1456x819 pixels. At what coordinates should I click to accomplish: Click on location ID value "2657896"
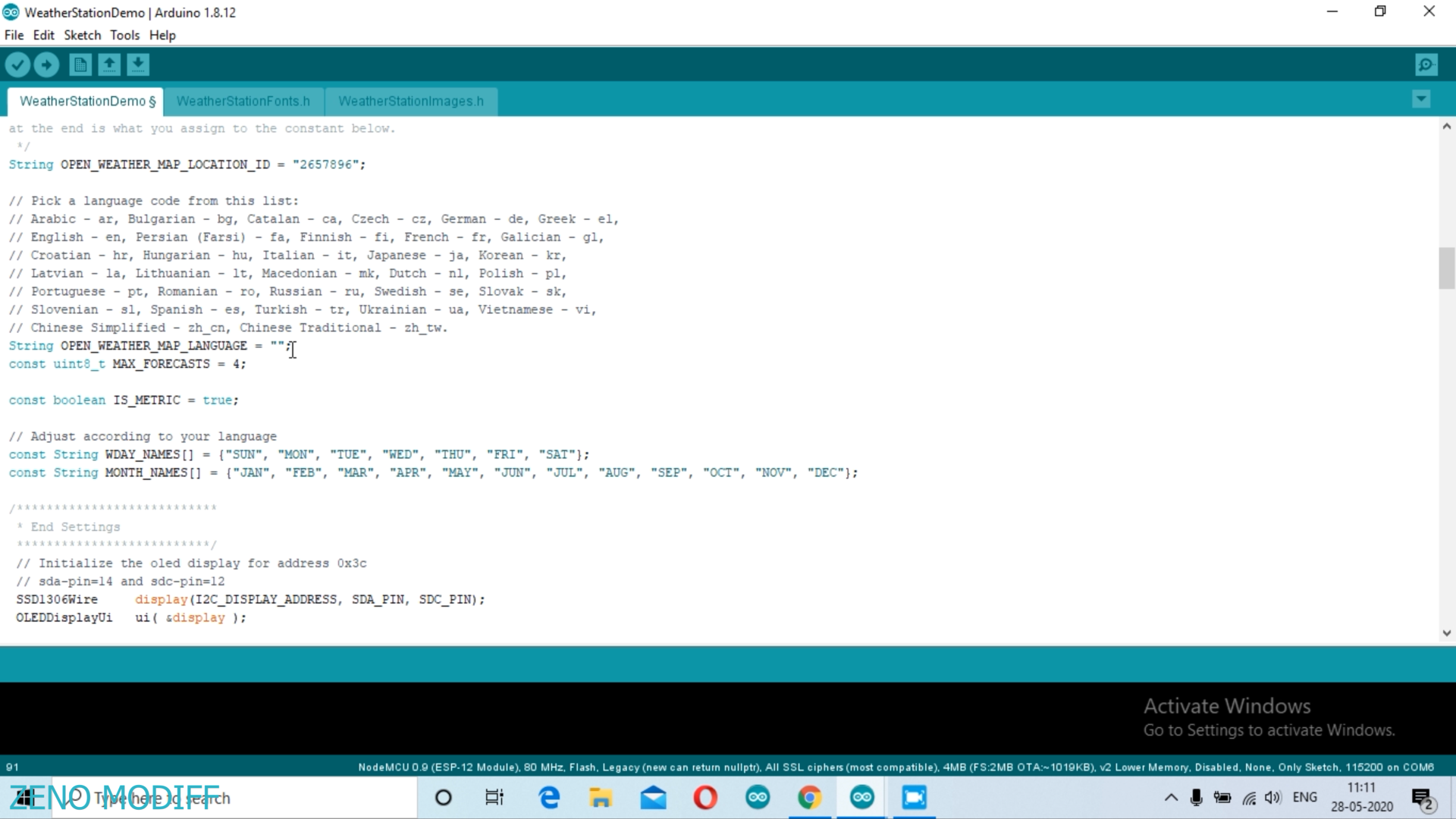tap(325, 165)
